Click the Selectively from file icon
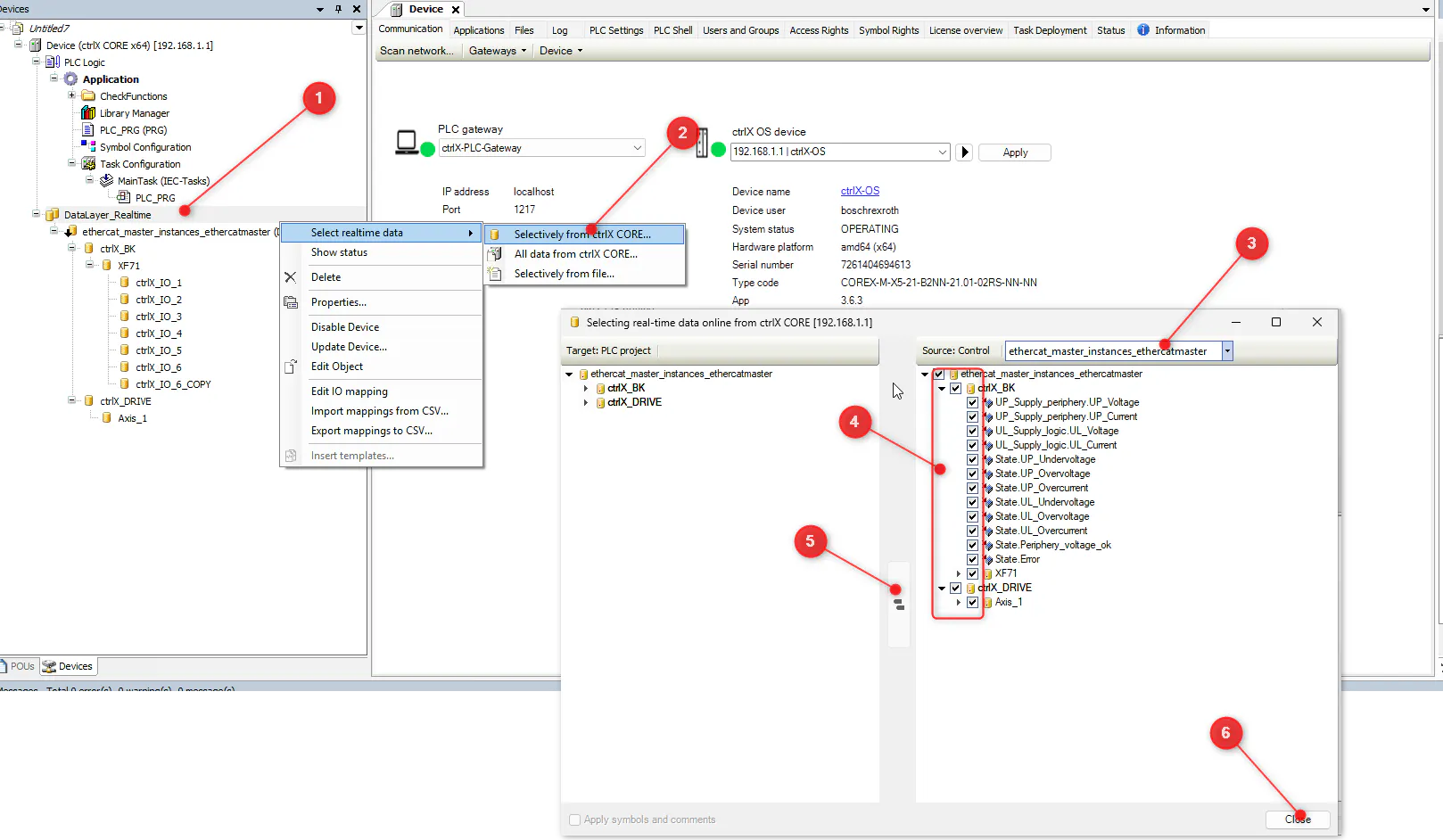The width and height of the screenshot is (1443, 840). coord(495,274)
